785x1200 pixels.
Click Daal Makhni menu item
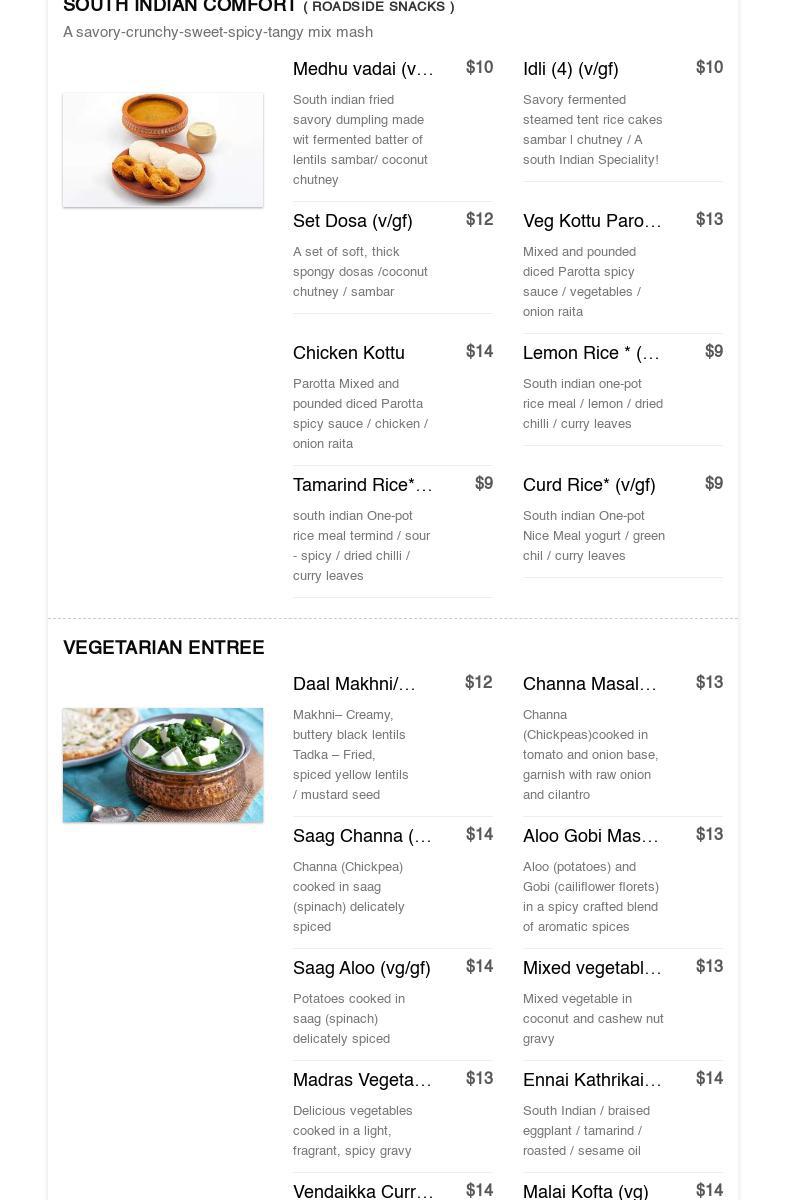pyautogui.click(x=354, y=684)
